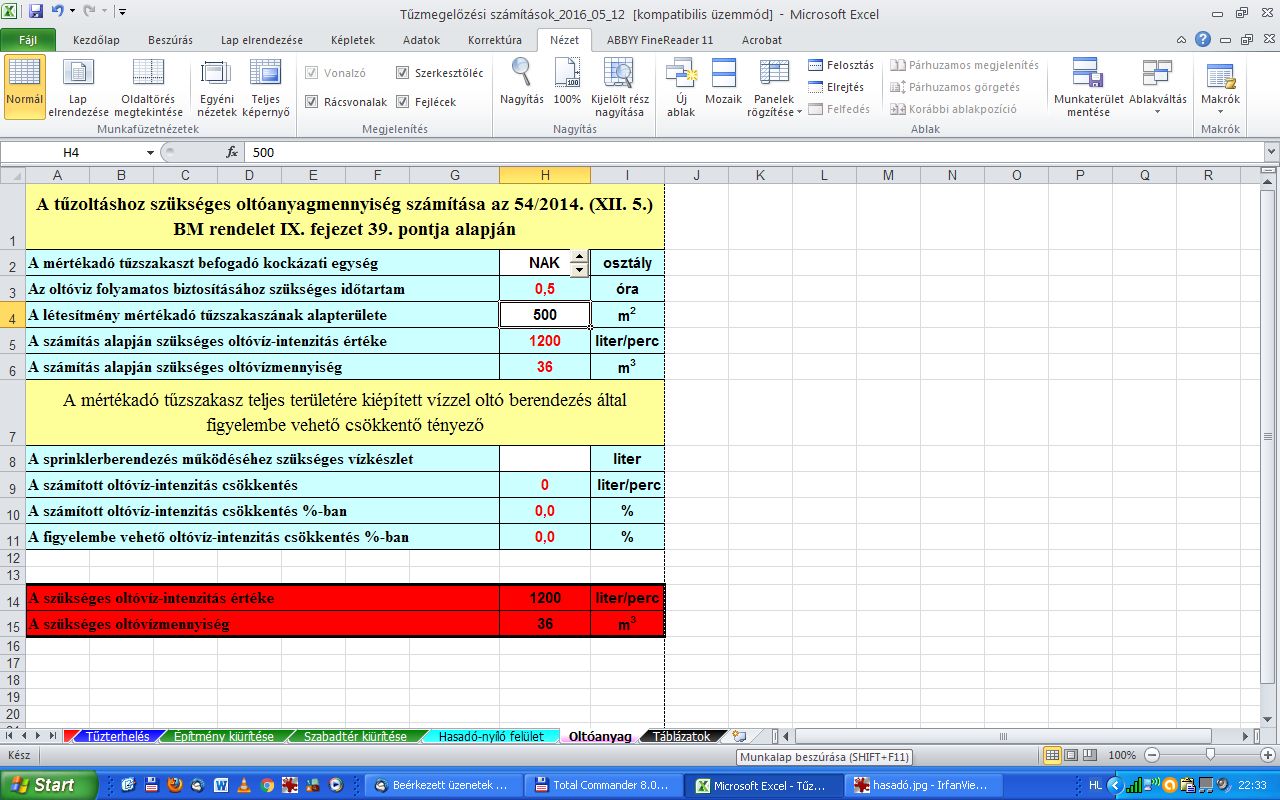Open the Nagyítás zoom dialog
Image resolution: width=1280 pixels, height=800 pixels.
pos(522,82)
